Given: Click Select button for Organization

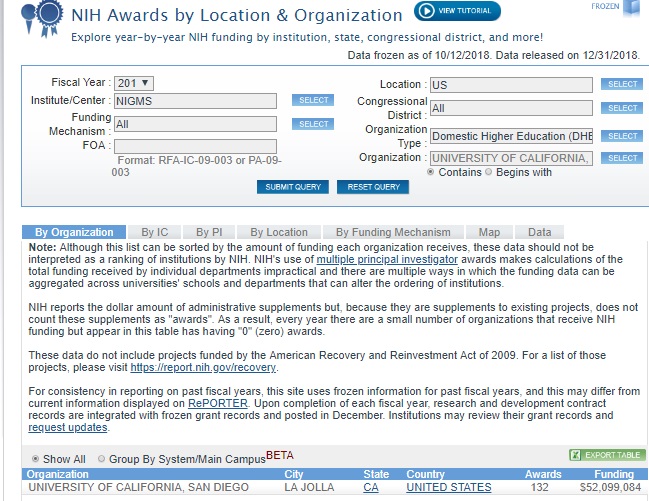Looking at the screenshot, I should click(622, 158).
